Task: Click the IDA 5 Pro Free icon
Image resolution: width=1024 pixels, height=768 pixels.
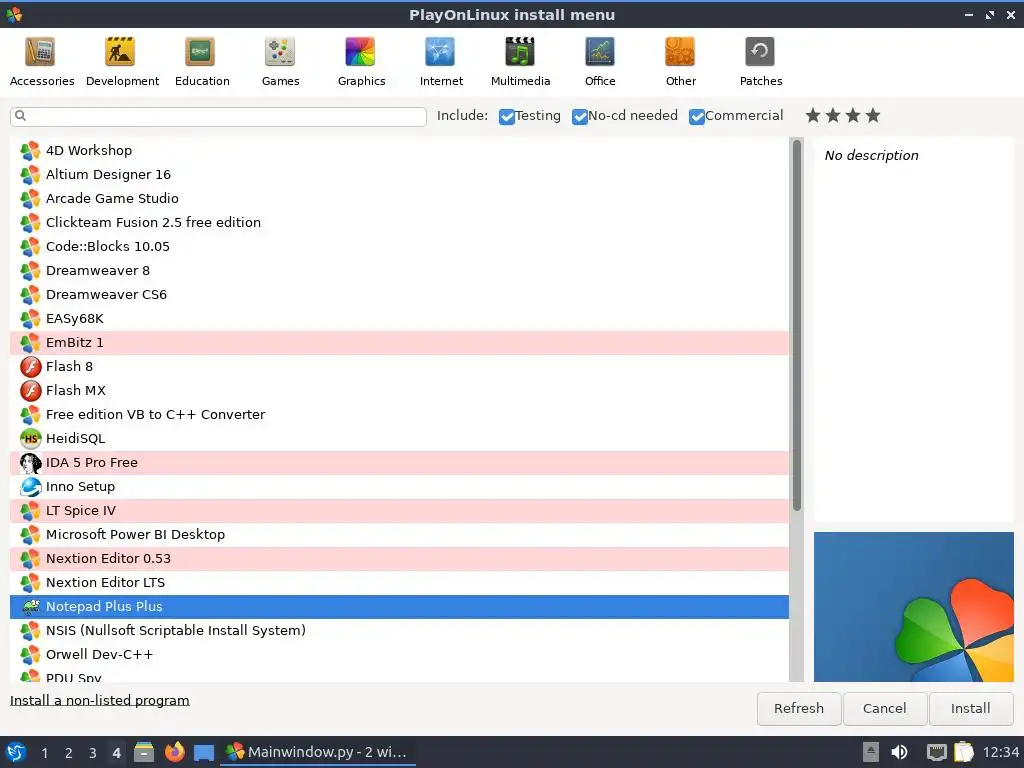Action: 30,462
